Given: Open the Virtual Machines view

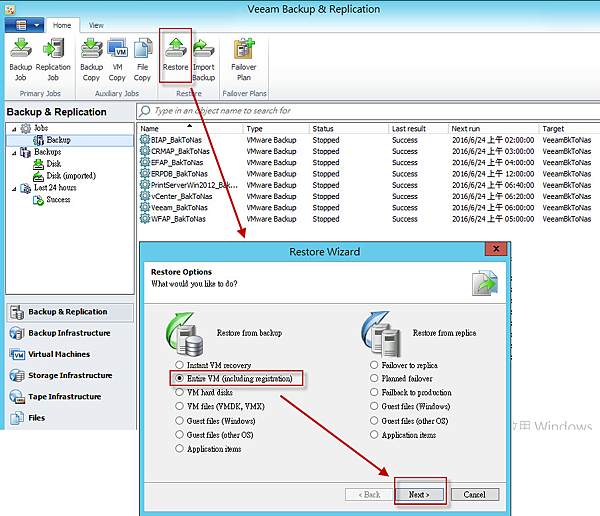Looking at the screenshot, I should [x=70, y=354].
